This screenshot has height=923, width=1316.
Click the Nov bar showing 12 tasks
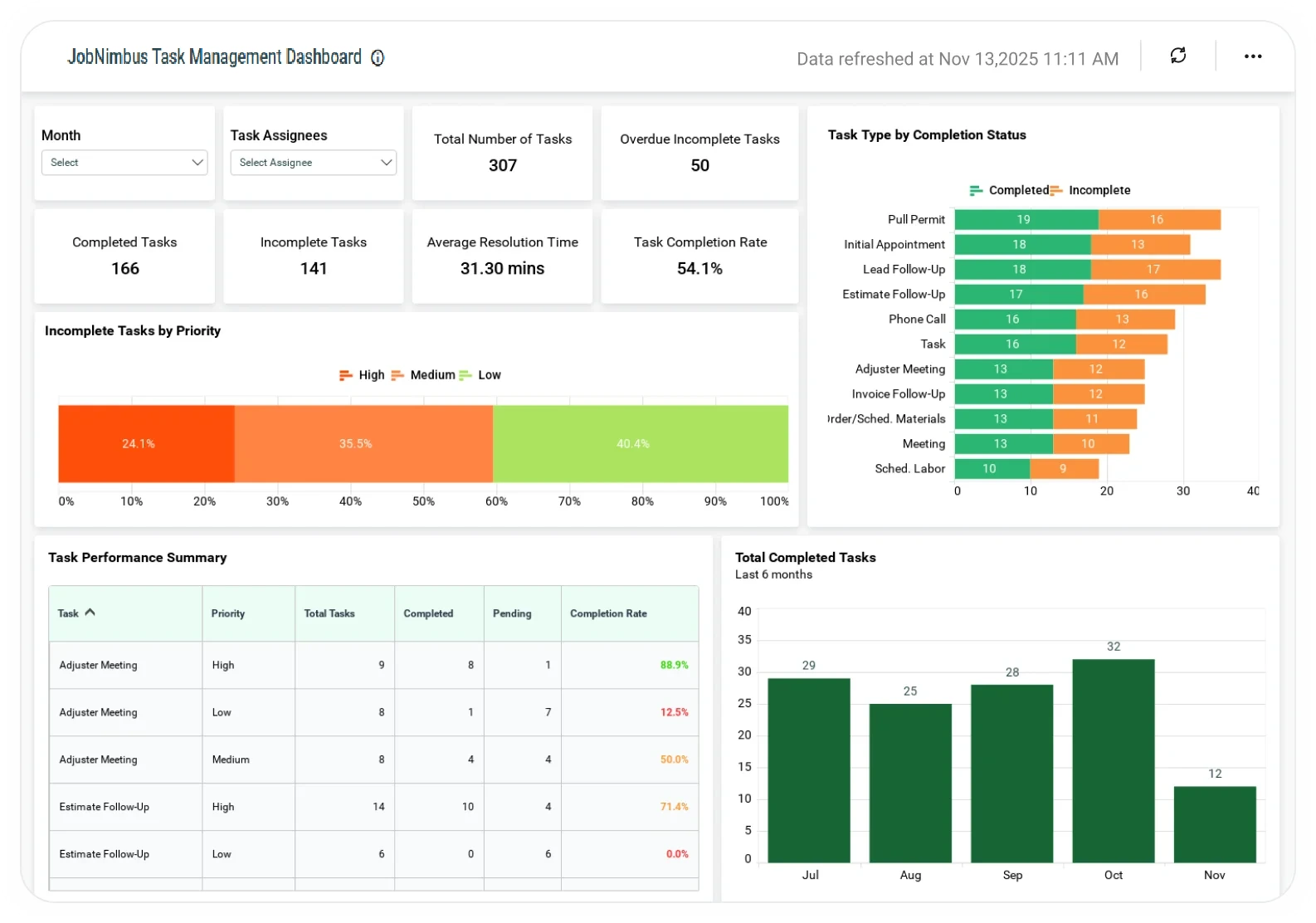(x=1215, y=824)
